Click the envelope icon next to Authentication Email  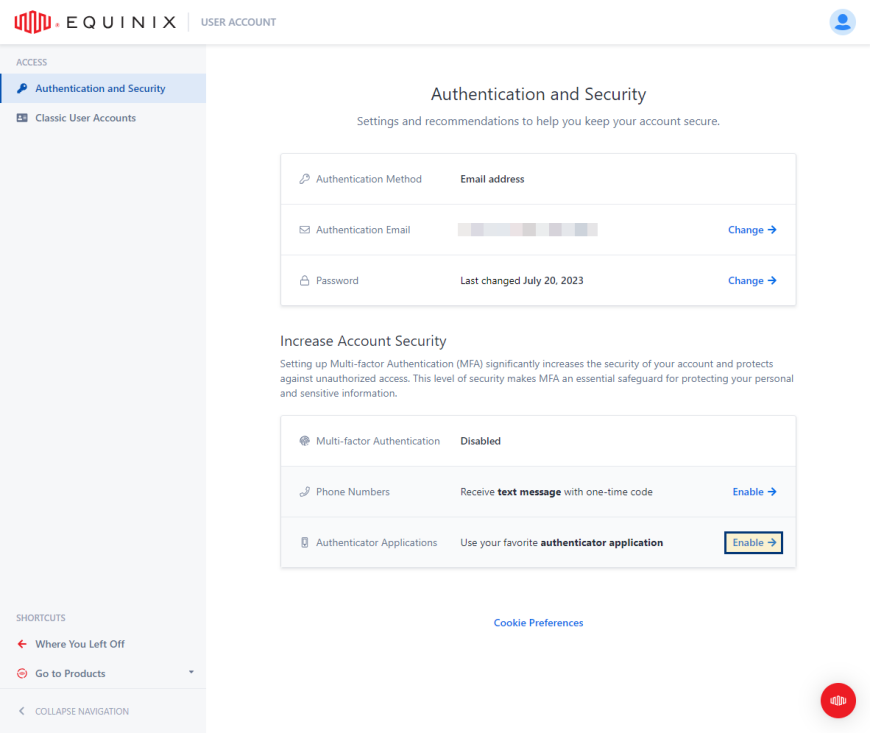305,230
